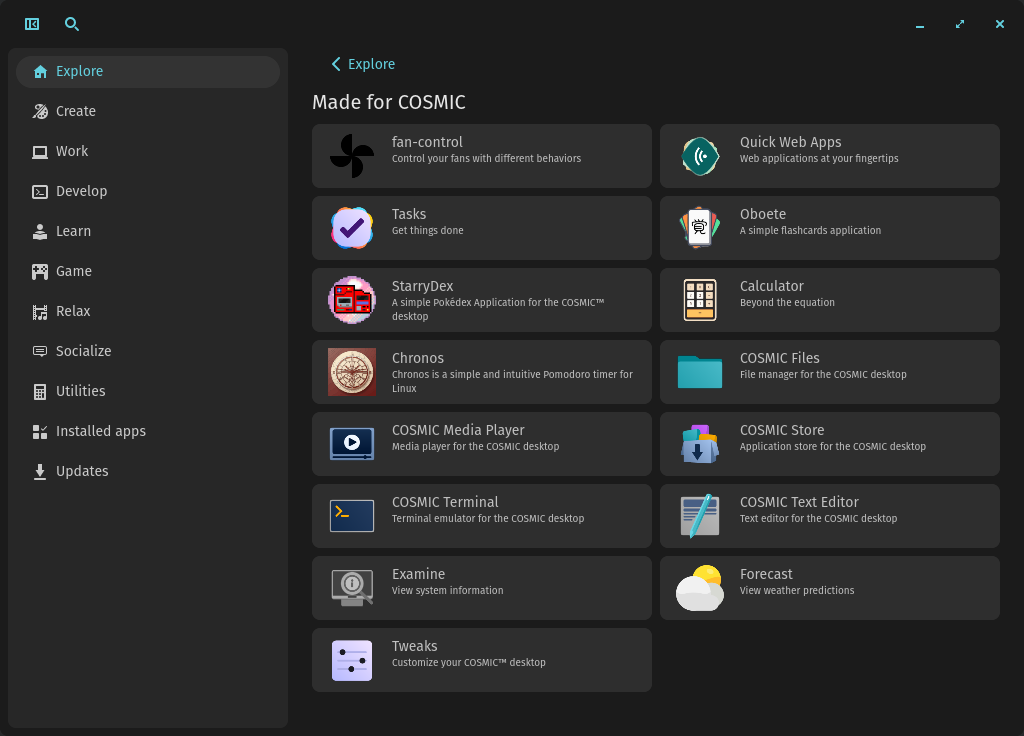Open Oboete via its flashcard icon
The width and height of the screenshot is (1024, 736).
pos(699,228)
